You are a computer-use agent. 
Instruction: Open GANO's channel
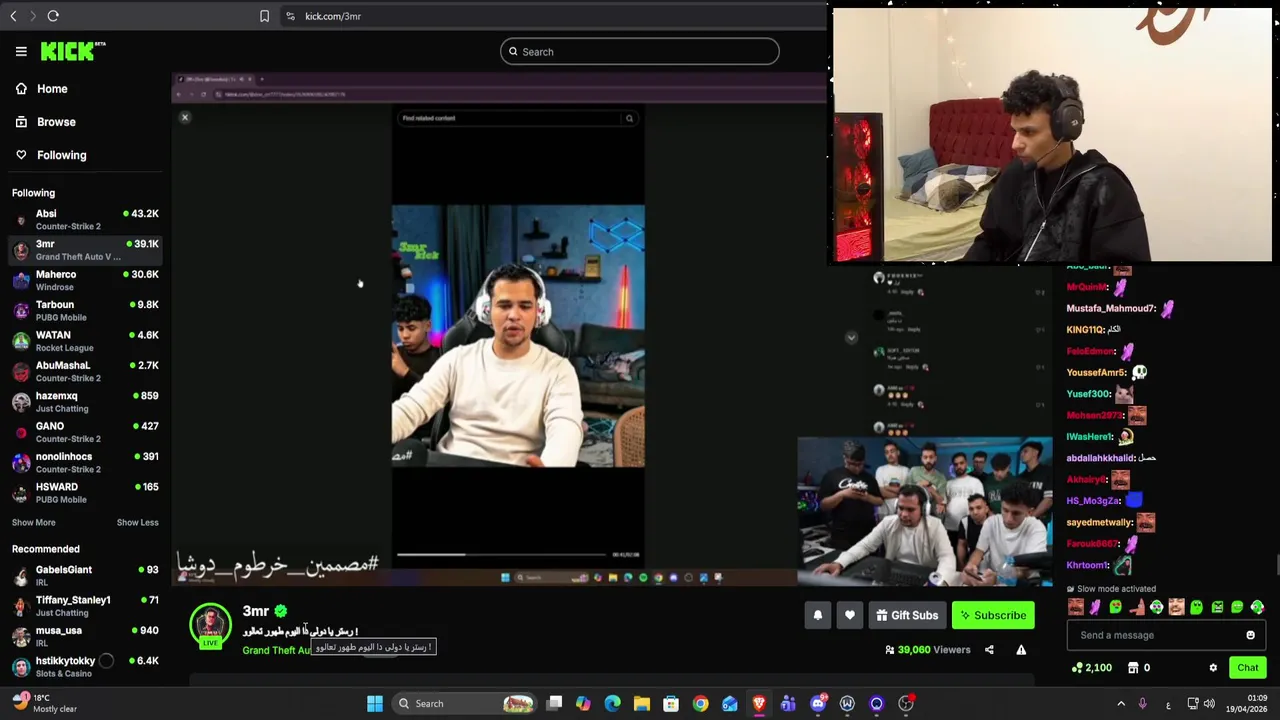[85, 432]
